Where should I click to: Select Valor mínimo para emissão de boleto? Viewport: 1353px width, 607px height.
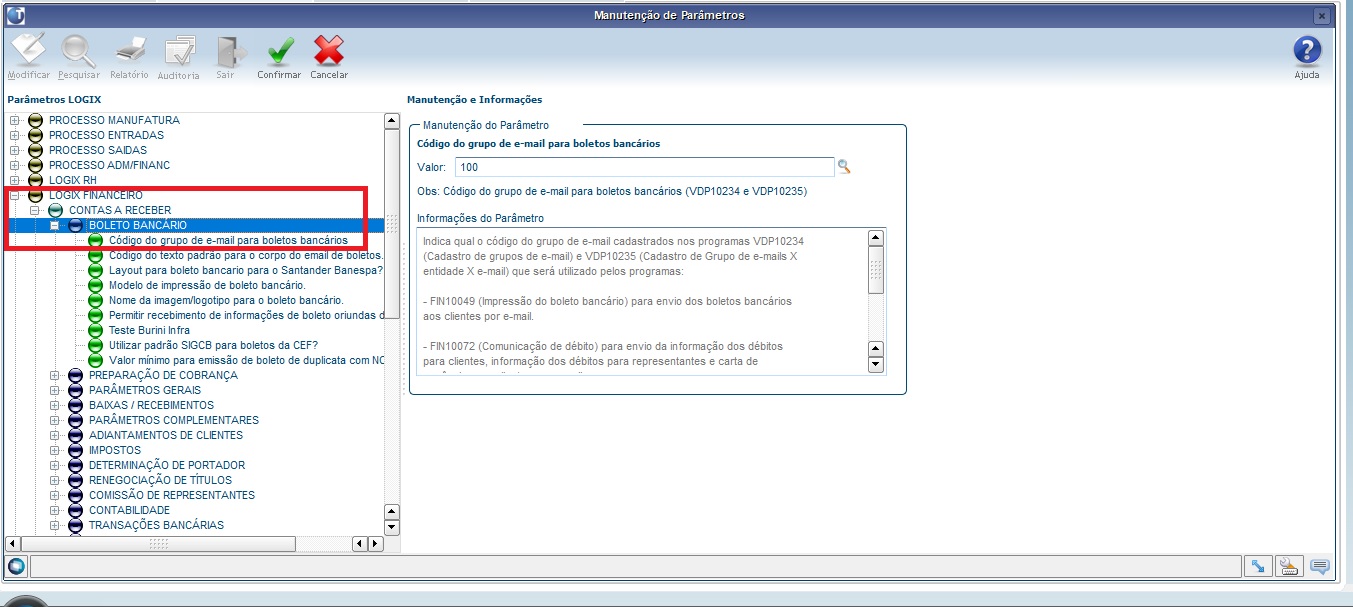[246, 360]
